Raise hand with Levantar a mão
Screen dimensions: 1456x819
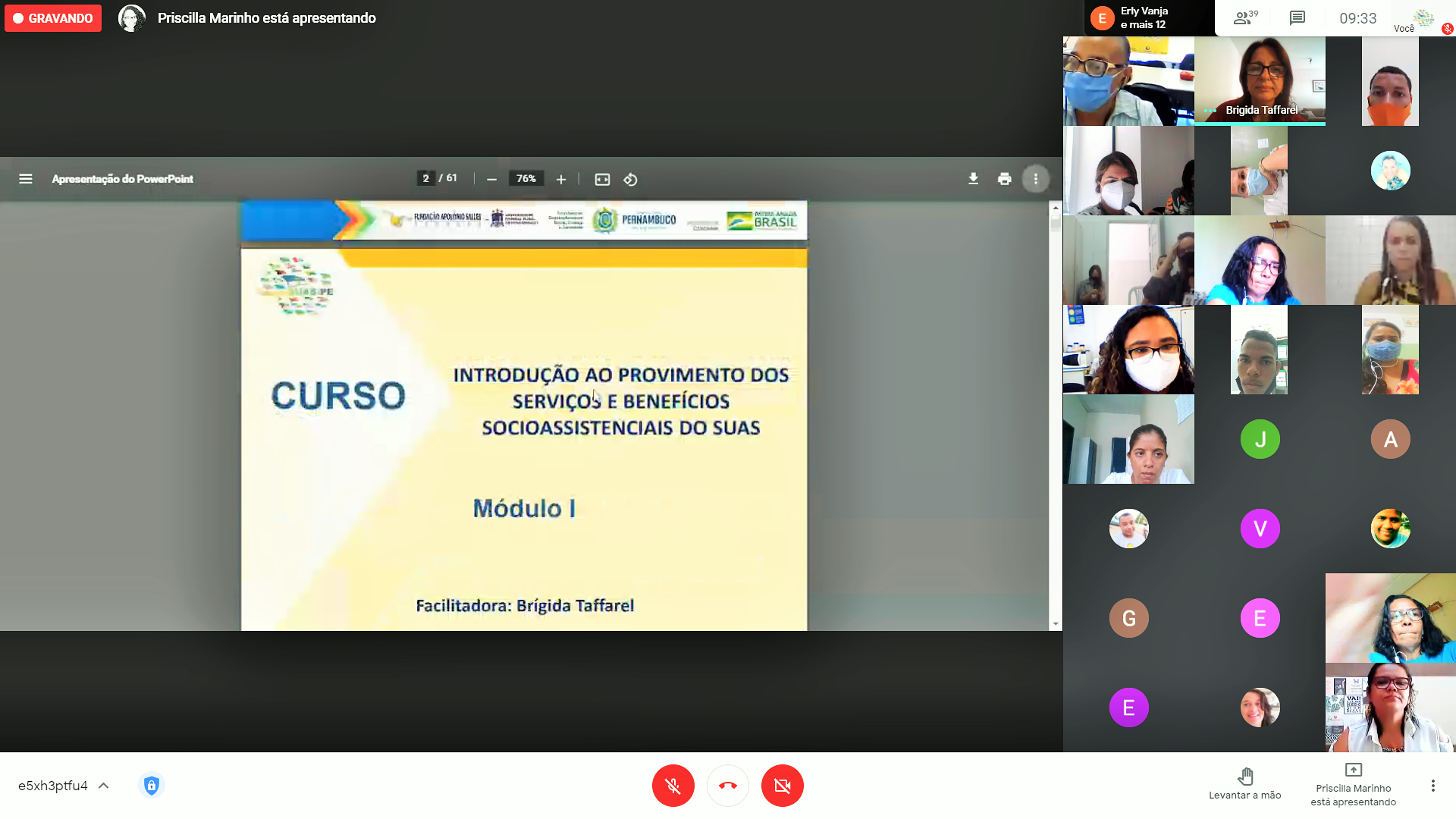click(x=1244, y=783)
